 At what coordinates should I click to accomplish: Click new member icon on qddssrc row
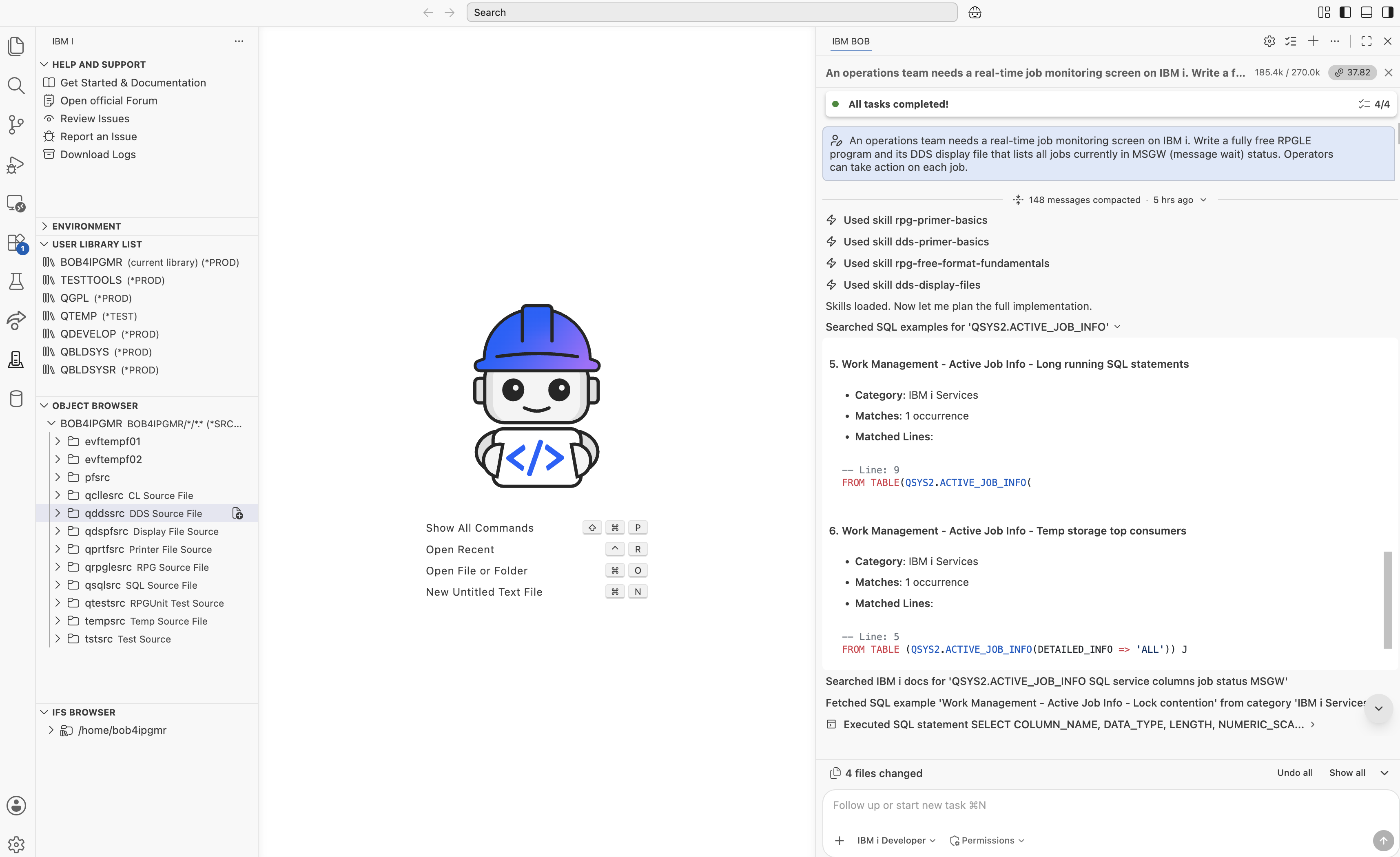(237, 513)
